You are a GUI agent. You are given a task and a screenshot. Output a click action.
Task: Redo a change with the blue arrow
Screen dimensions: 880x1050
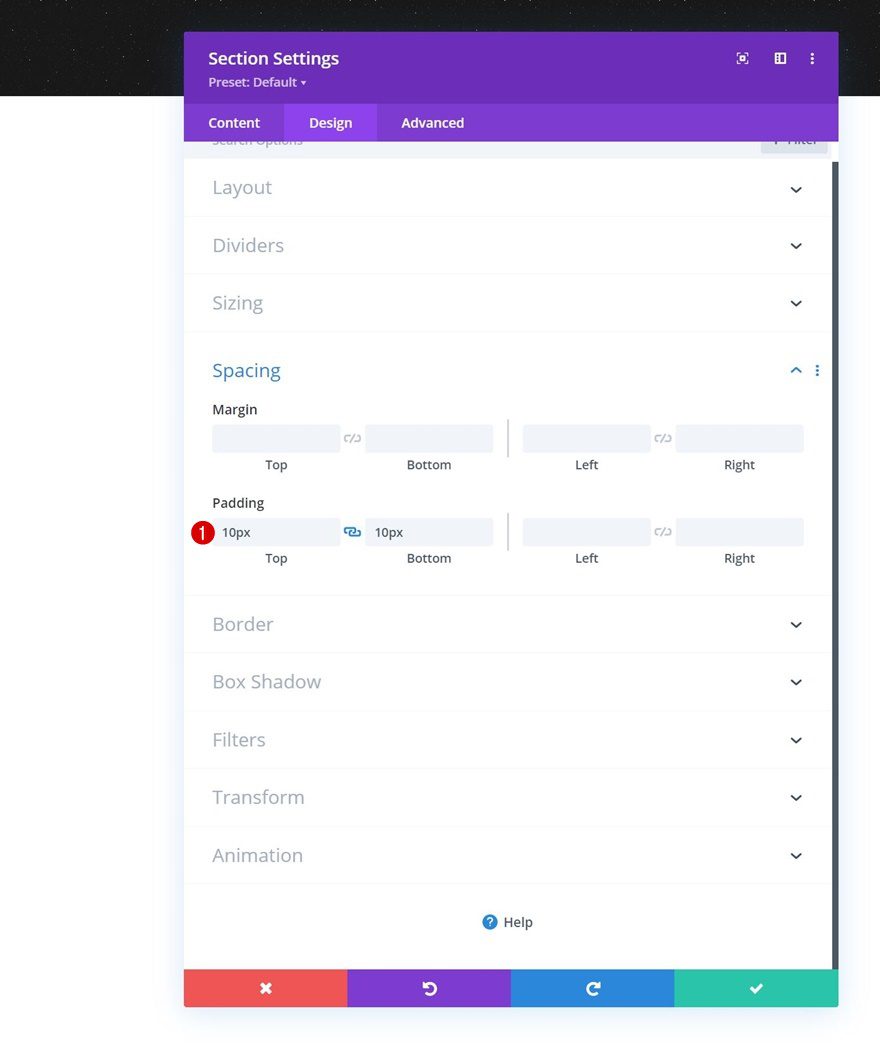click(593, 988)
